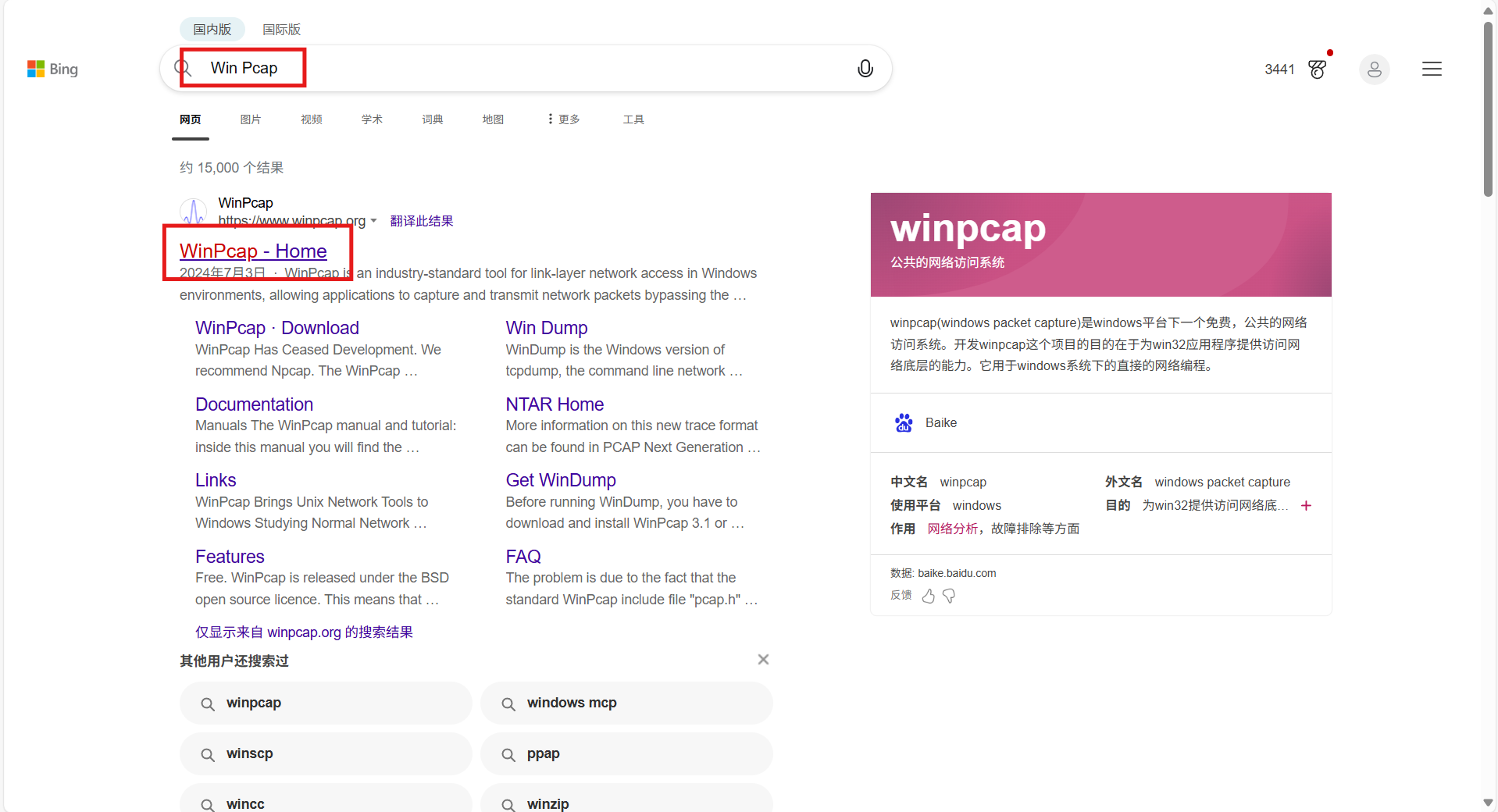Expand the winpcap.org URL dropdown arrow
This screenshot has width=1498, height=812.
373,221
